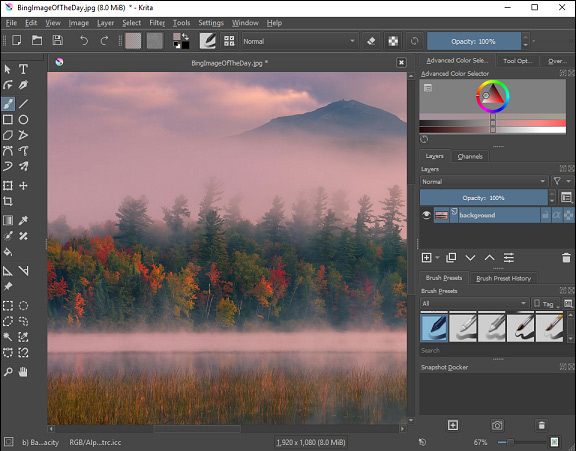576x451 pixels.
Task: Toggle alpha inherit on background layer
Action: coord(557,215)
